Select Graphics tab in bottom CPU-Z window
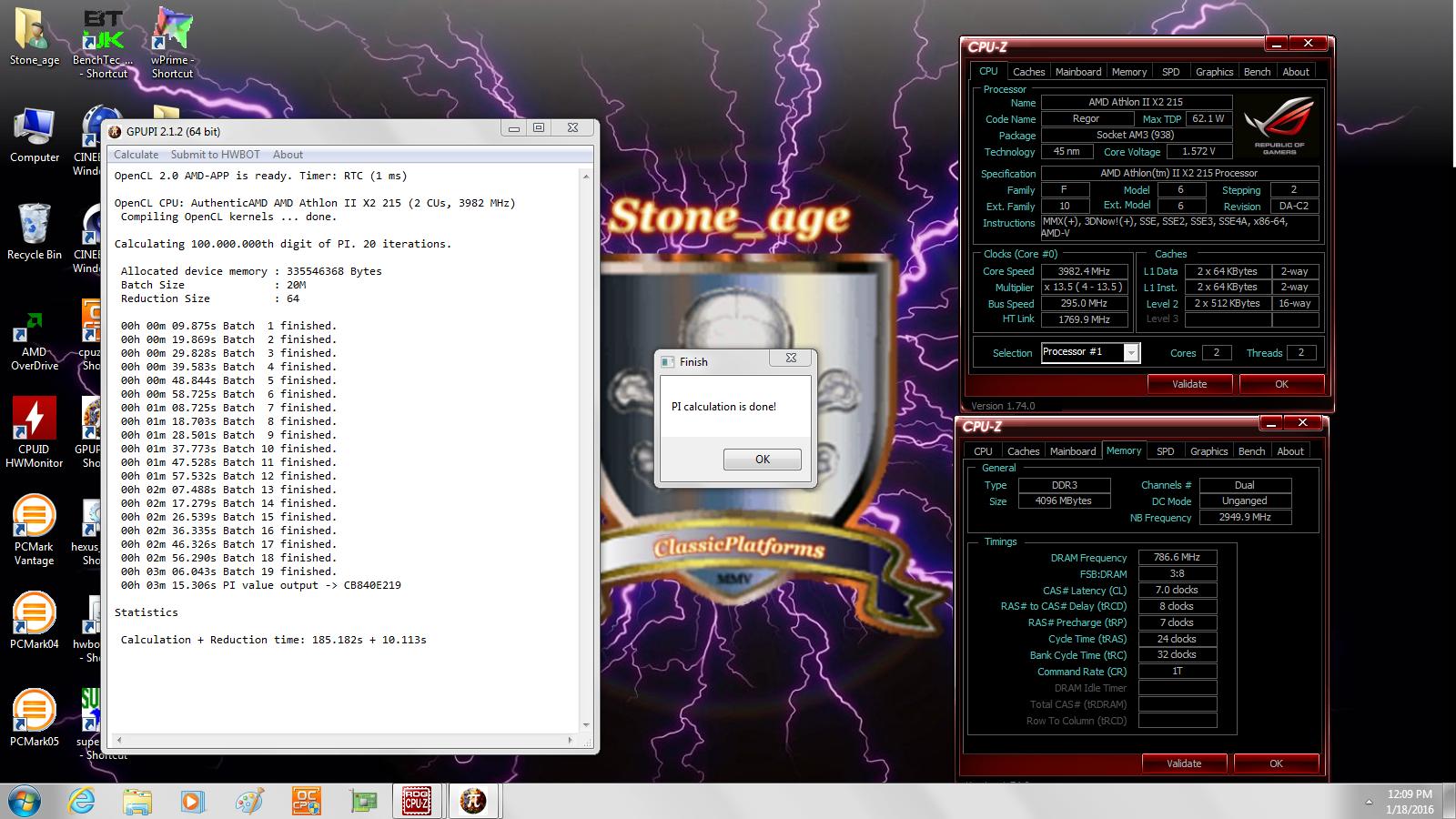The image size is (1456, 819). point(1208,451)
